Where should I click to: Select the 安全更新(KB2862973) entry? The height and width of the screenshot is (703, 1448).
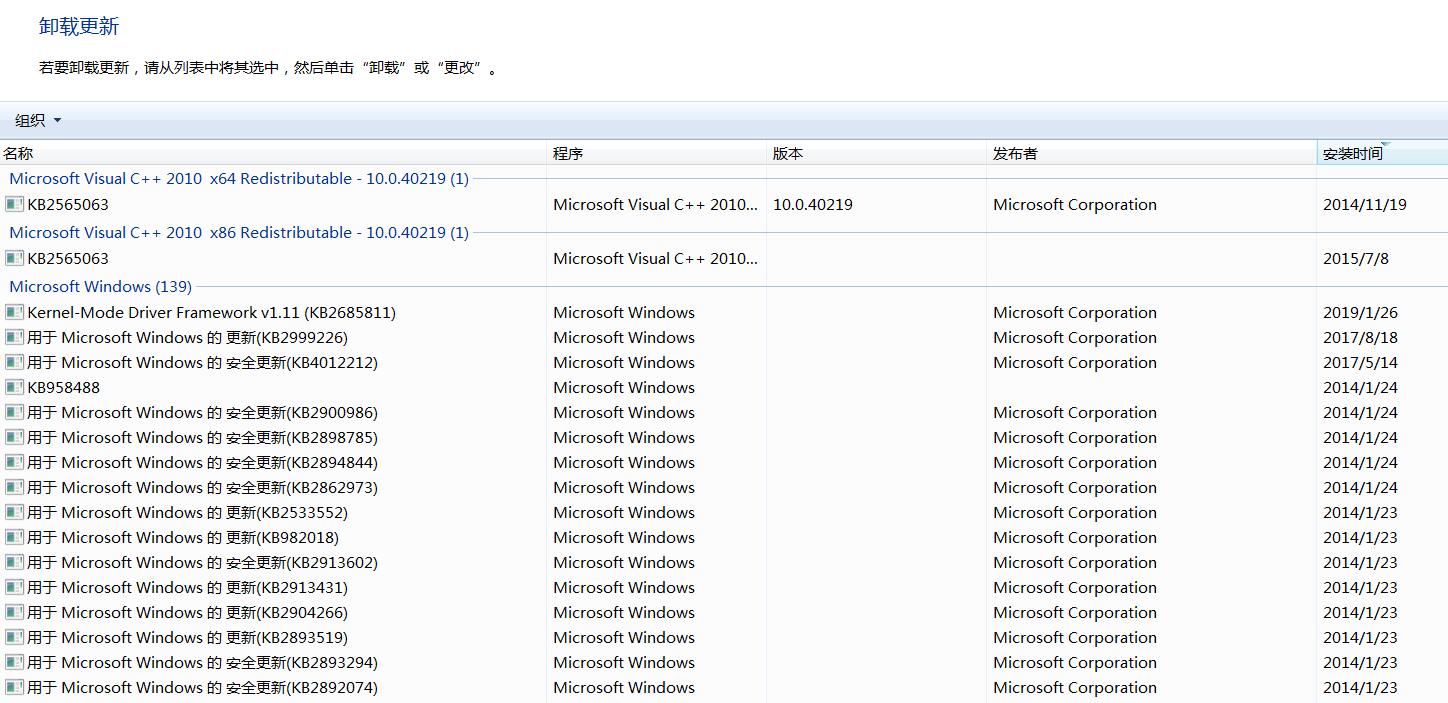(x=203, y=487)
